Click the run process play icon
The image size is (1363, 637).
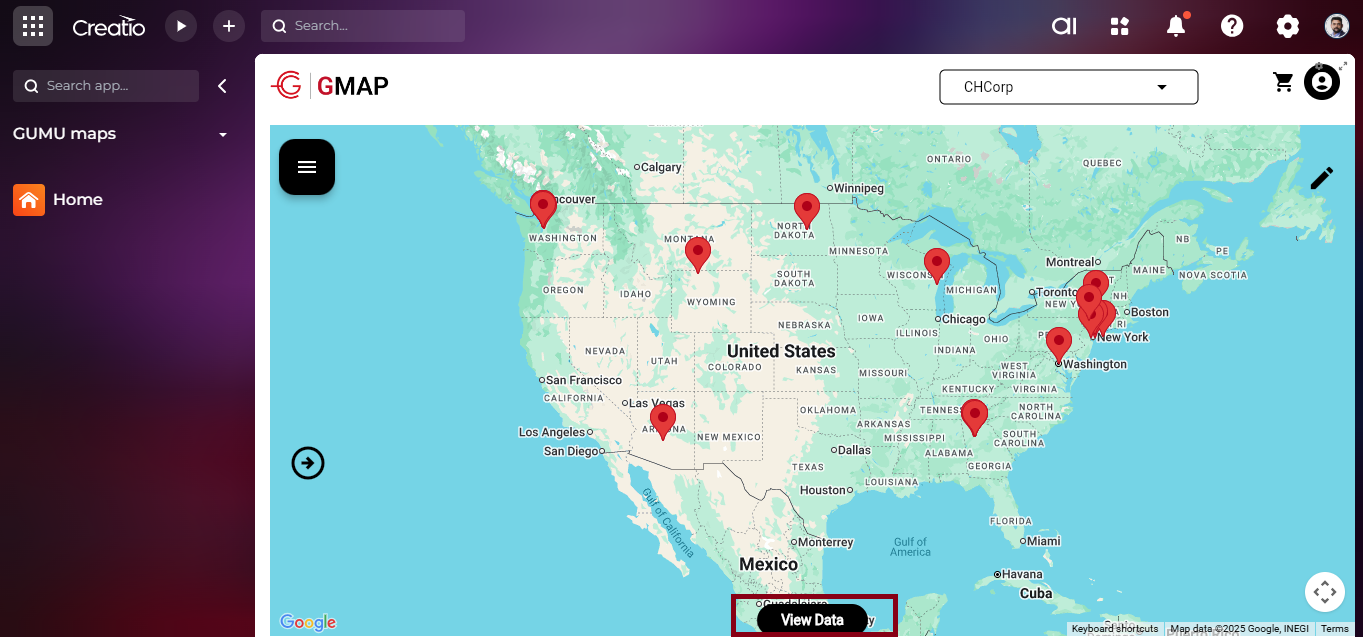coord(181,26)
